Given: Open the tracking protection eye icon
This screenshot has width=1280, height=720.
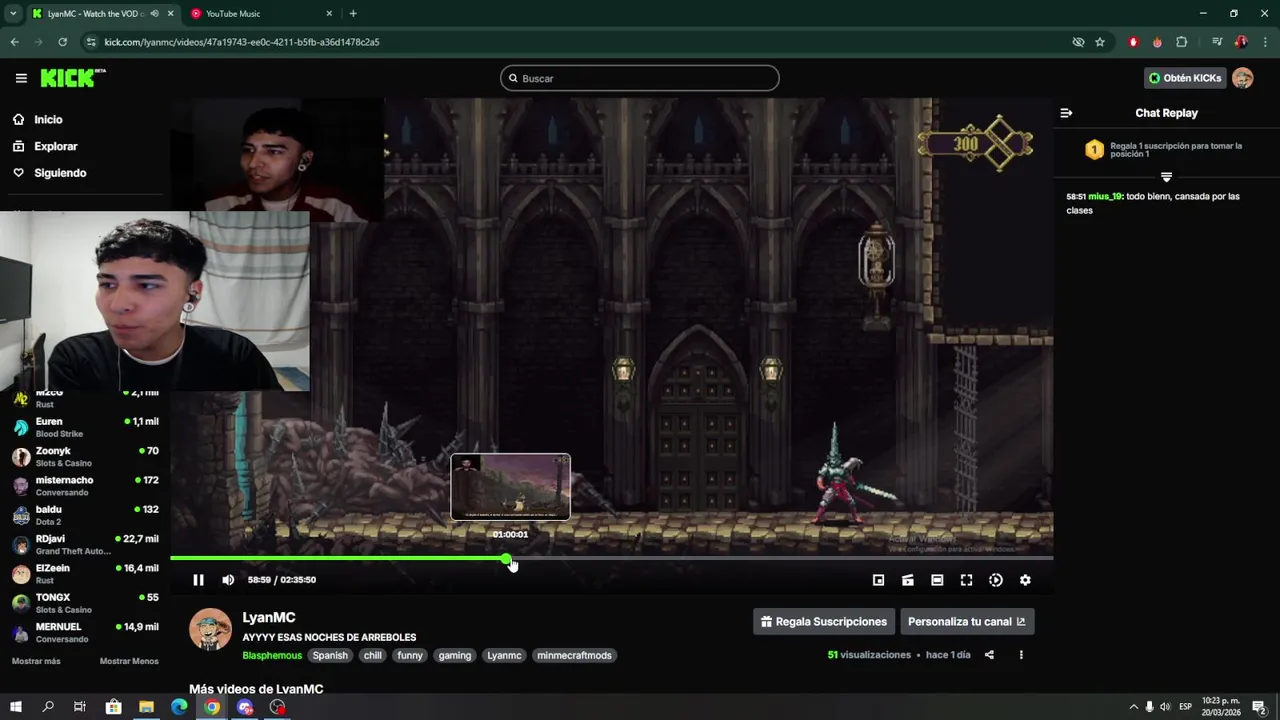Looking at the screenshot, I should (1078, 42).
